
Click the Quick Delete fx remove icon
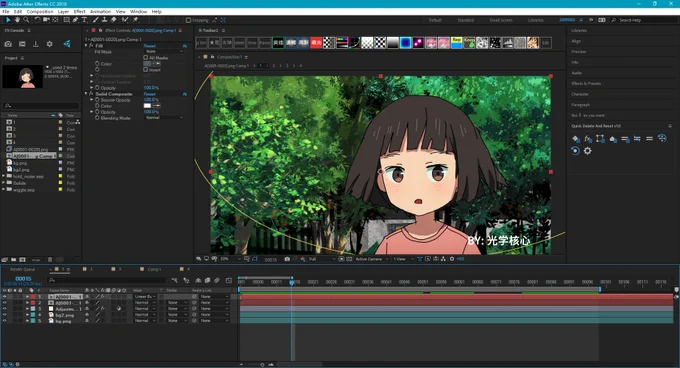pyautogui.click(x=588, y=139)
